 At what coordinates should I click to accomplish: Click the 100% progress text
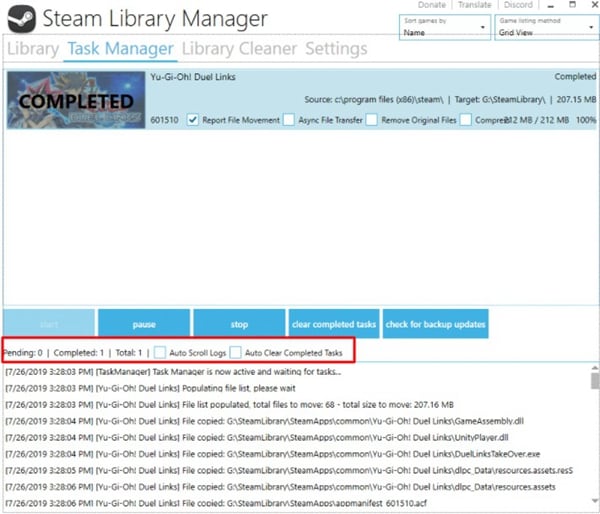(586, 120)
